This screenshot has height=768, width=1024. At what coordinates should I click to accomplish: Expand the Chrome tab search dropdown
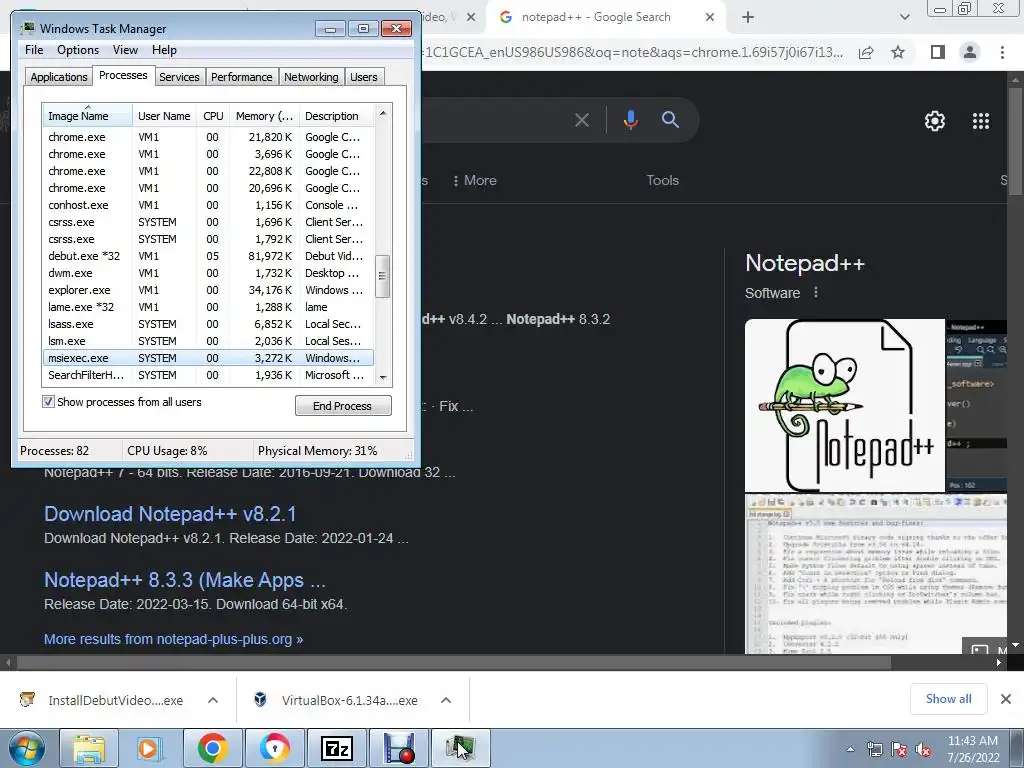pos(904,18)
